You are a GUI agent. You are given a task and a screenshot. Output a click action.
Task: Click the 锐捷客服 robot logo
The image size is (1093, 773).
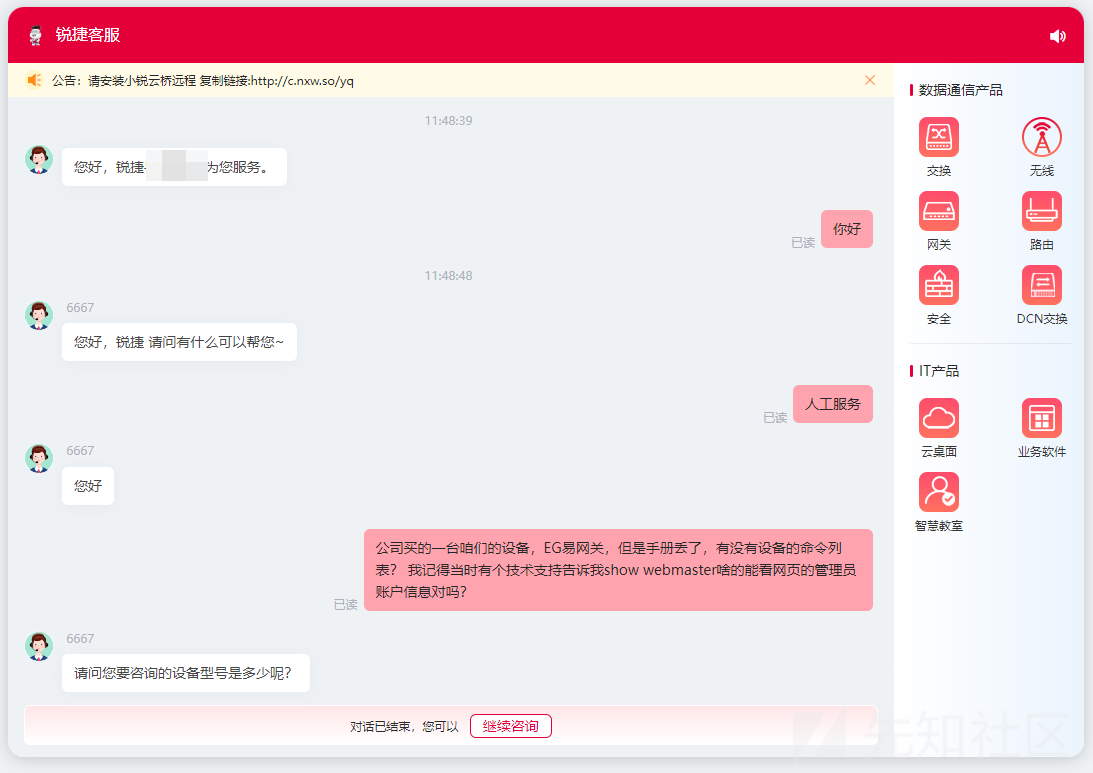click(x=36, y=35)
